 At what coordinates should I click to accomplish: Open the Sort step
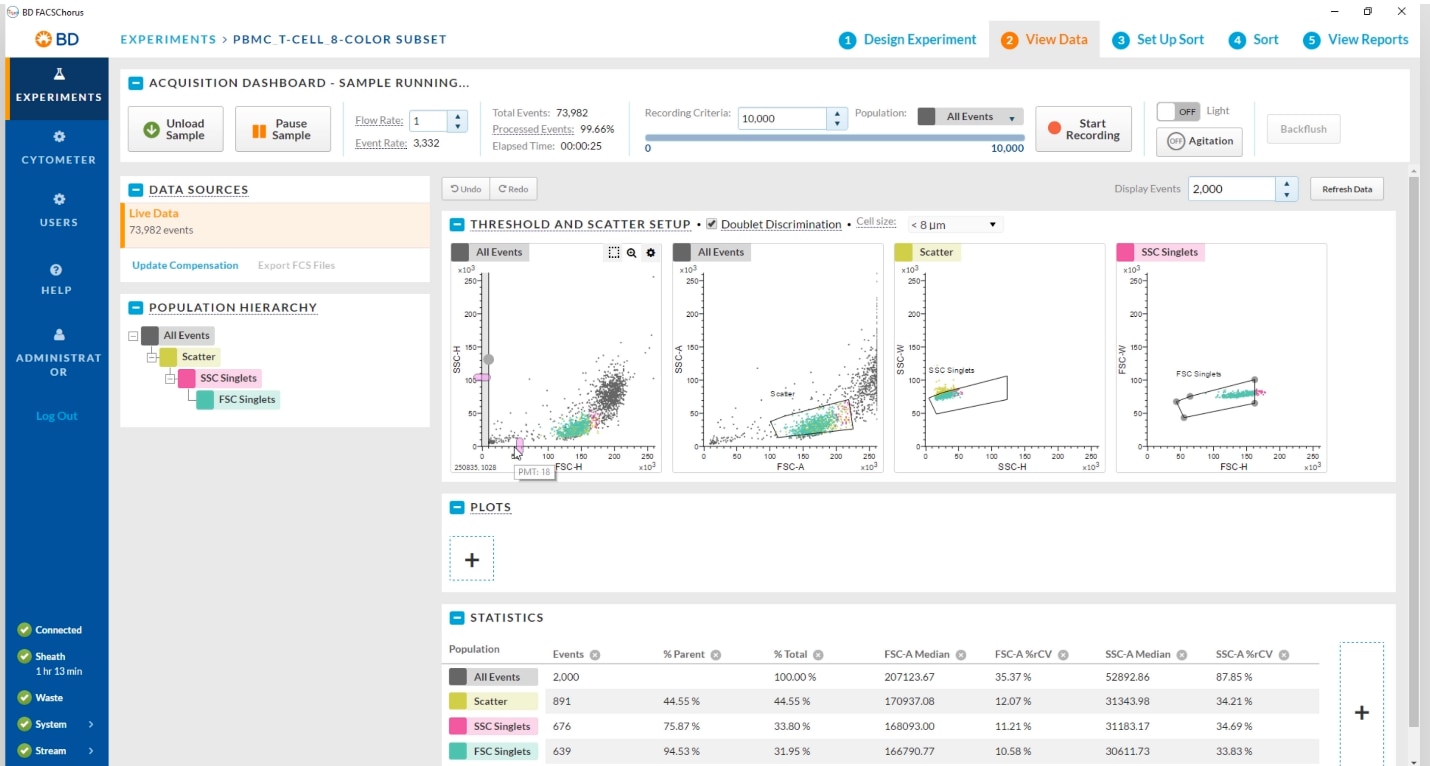1254,40
